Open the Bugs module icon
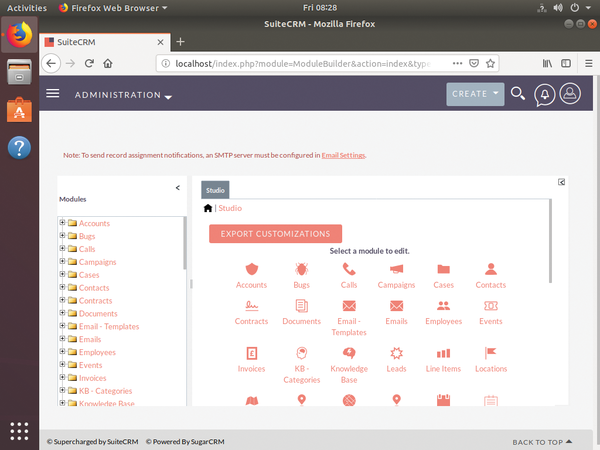Viewport: 600px width, 450px height. 302,269
